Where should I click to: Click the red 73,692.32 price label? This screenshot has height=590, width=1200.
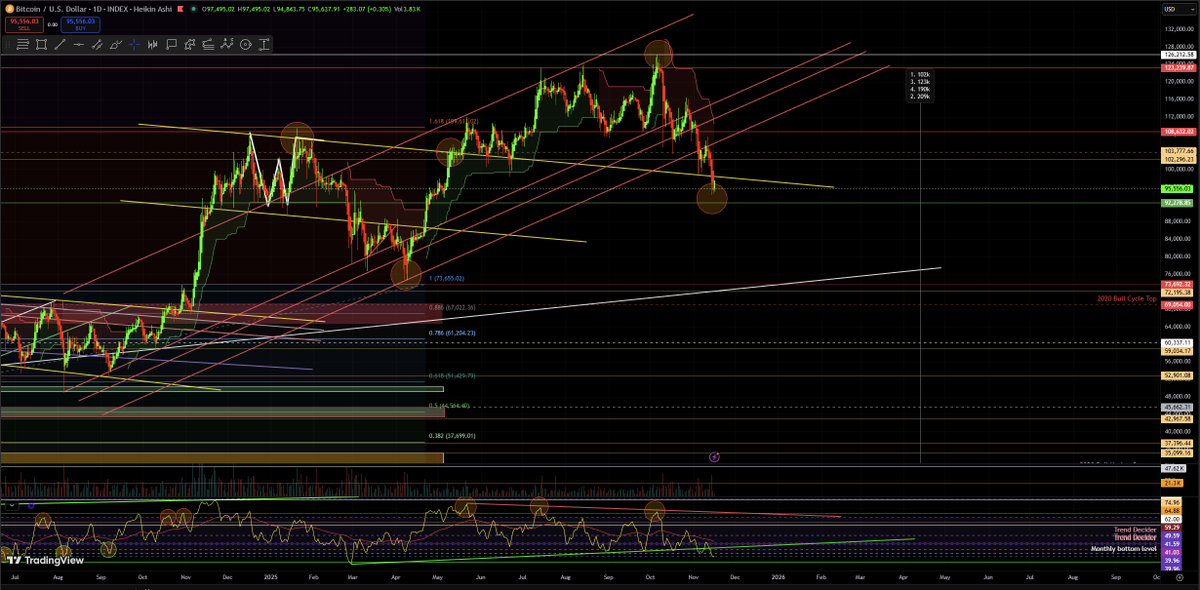[x=1178, y=284]
